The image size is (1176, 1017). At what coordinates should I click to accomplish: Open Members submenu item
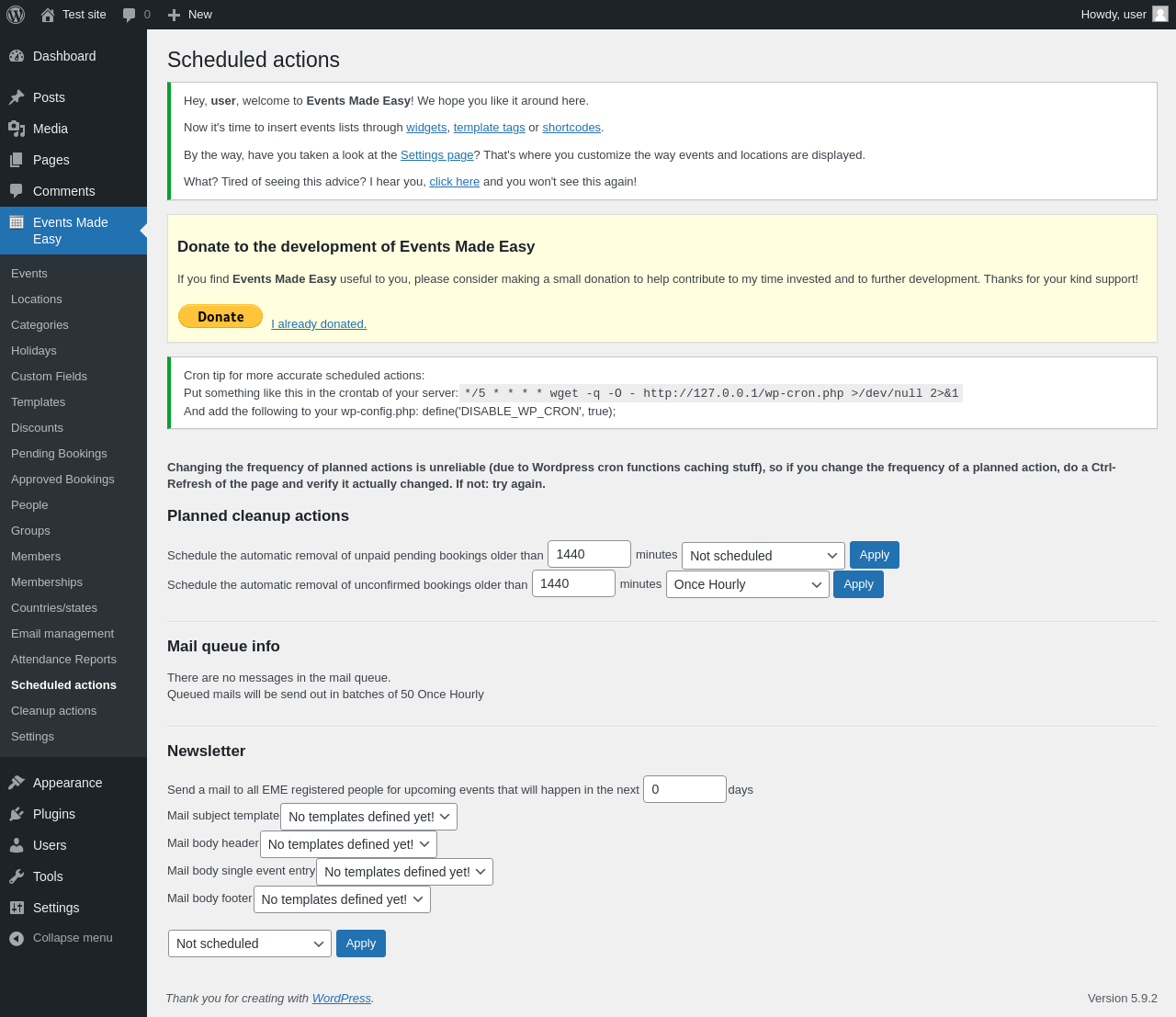click(x=36, y=557)
